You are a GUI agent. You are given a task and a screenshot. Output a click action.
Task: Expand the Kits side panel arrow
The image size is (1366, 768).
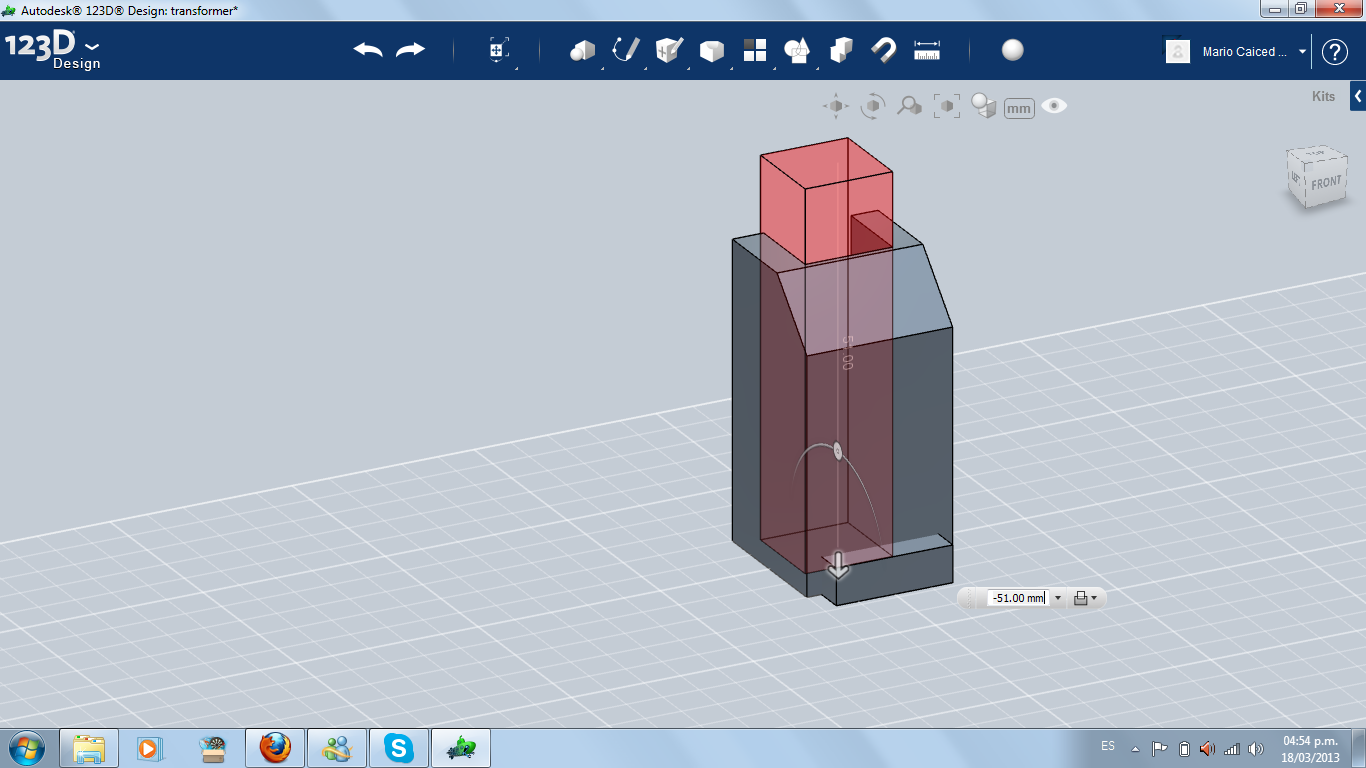pos(1358,97)
